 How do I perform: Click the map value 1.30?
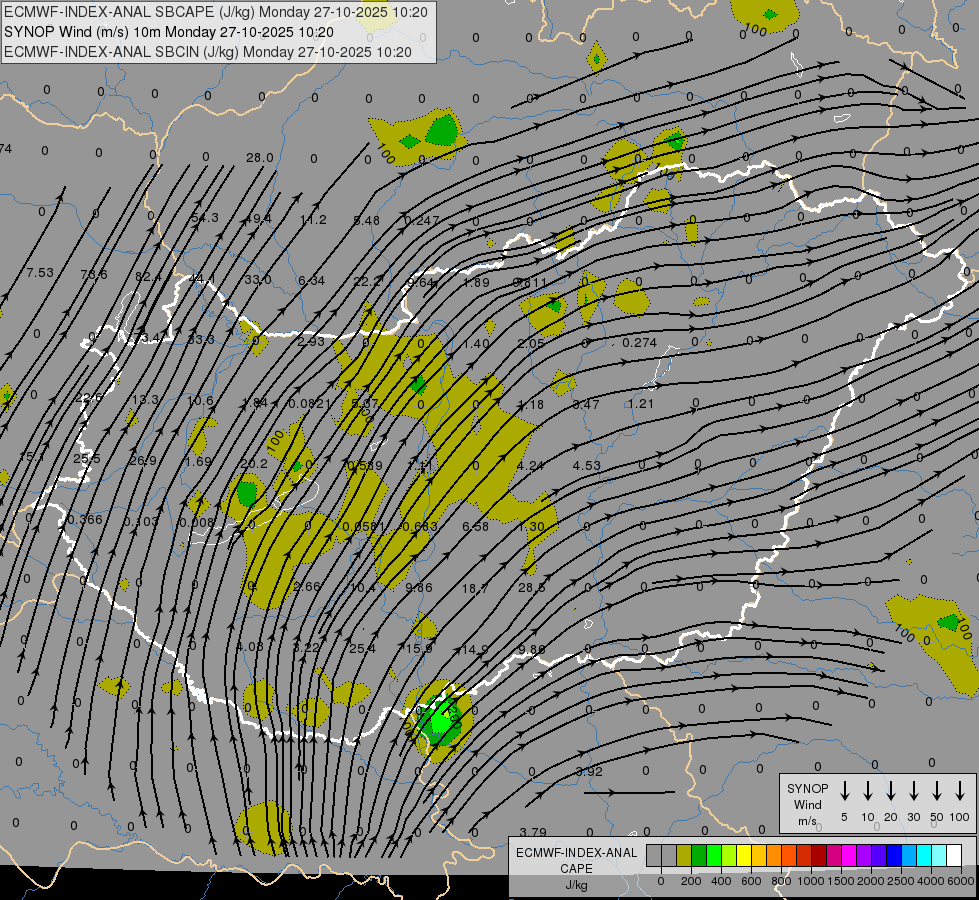click(x=531, y=527)
